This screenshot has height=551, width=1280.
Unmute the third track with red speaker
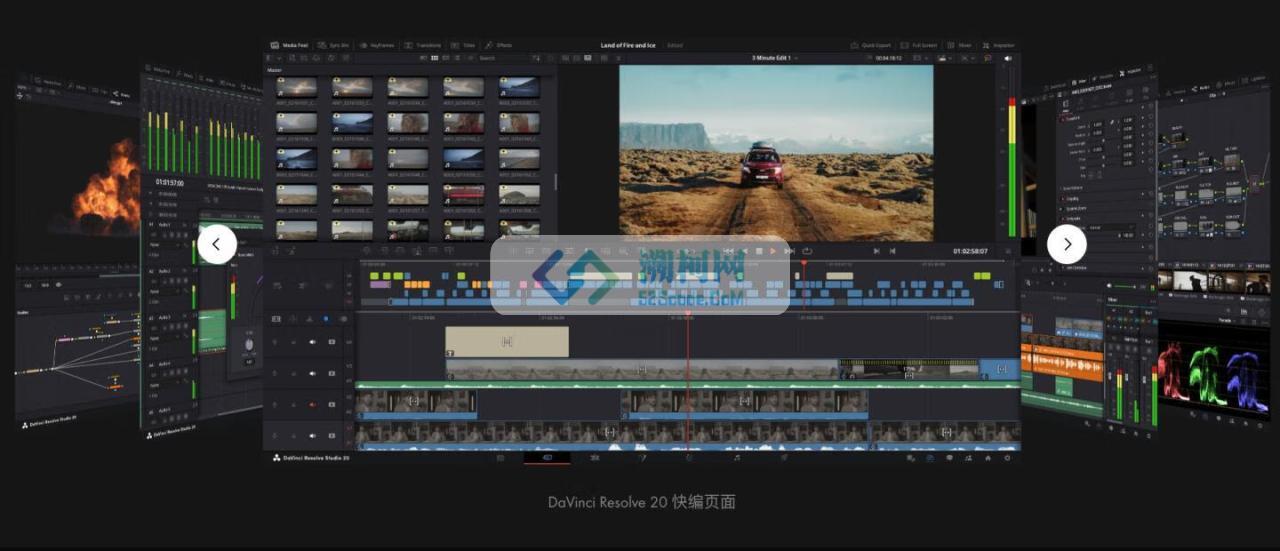coord(312,405)
